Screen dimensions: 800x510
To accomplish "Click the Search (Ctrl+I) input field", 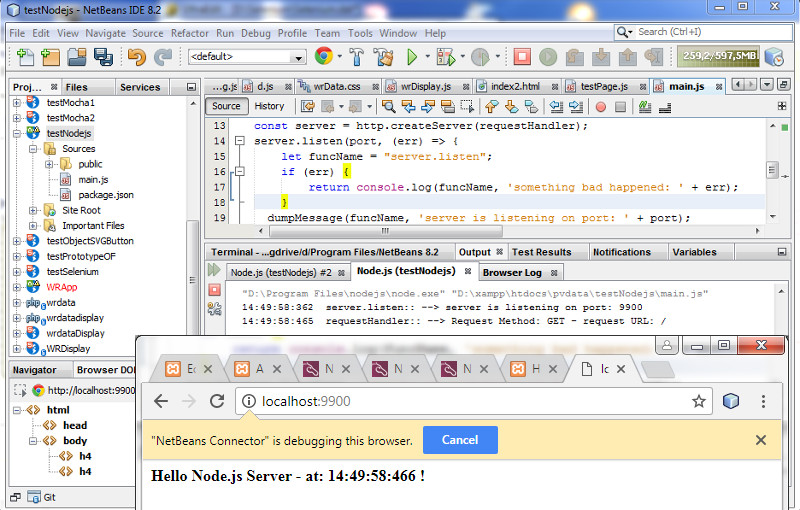I will [704, 32].
